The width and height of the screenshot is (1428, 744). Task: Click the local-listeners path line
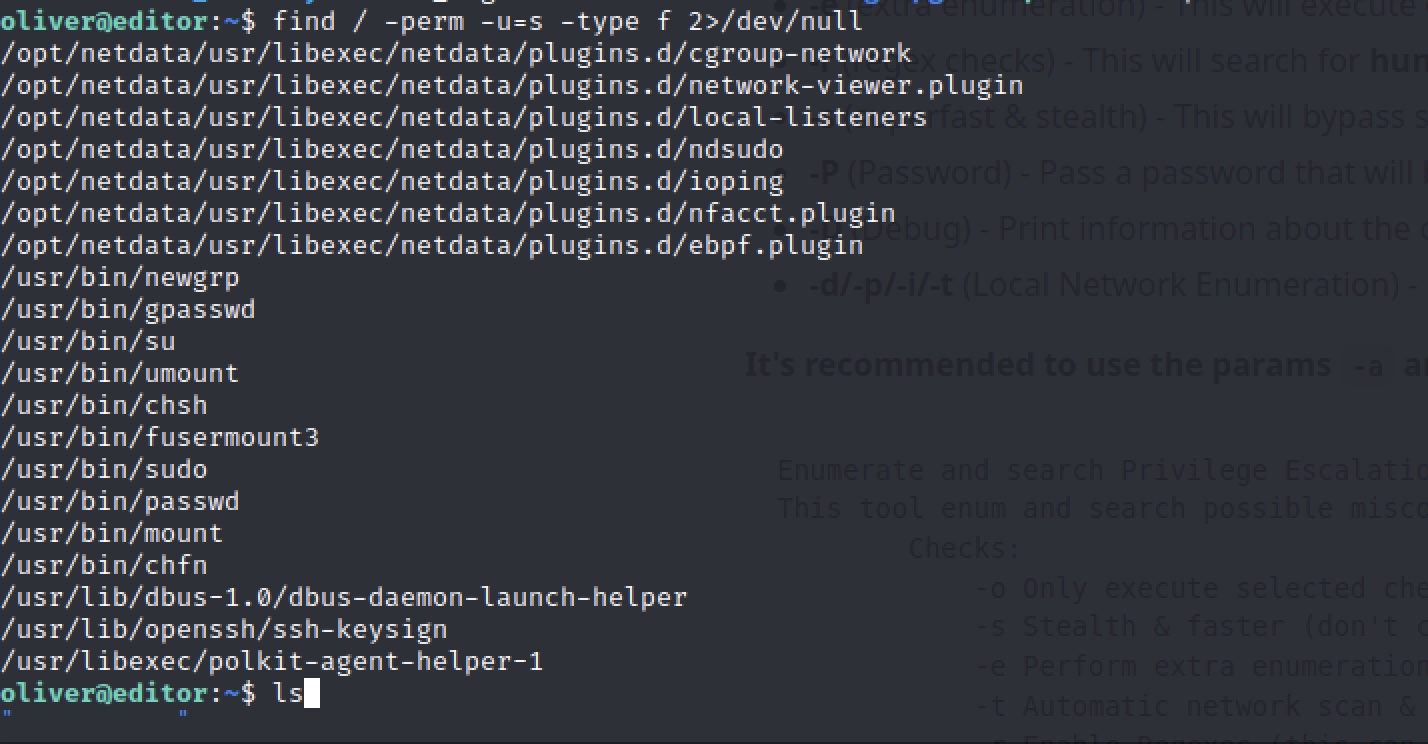(464, 117)
